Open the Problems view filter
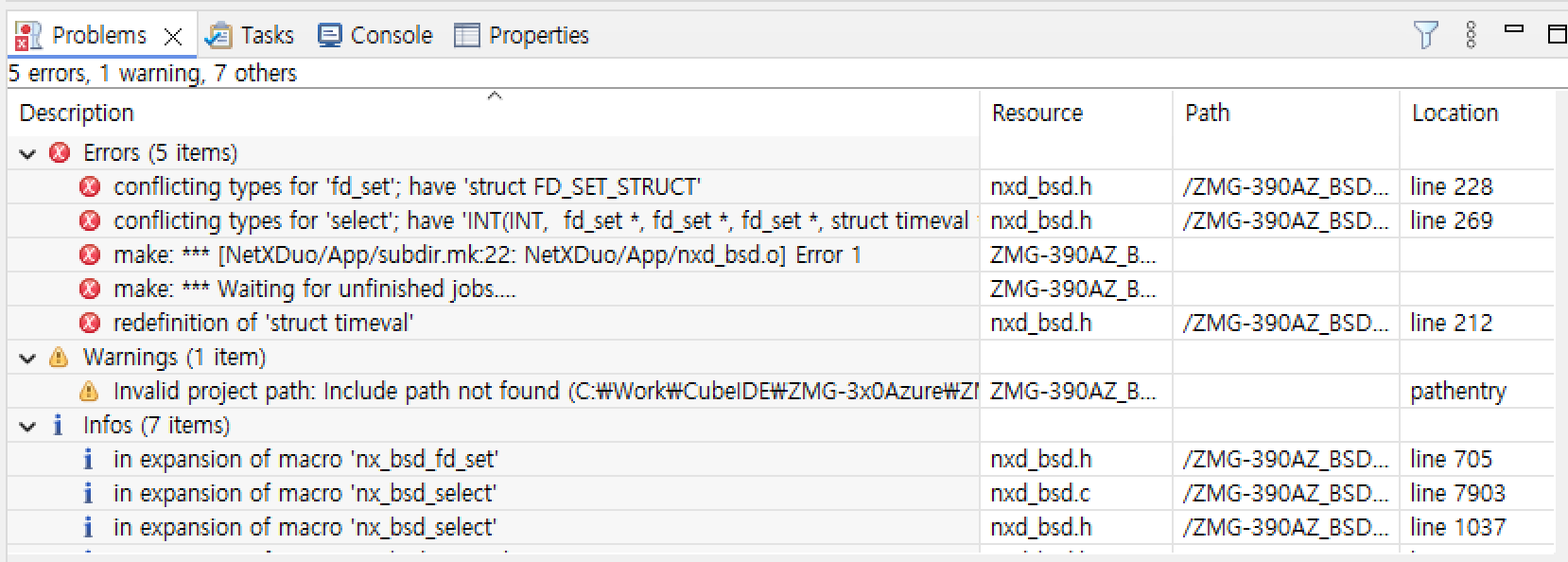This screenshot has height=562, width=1568. pyautogui.click(x=1428, y=34)
